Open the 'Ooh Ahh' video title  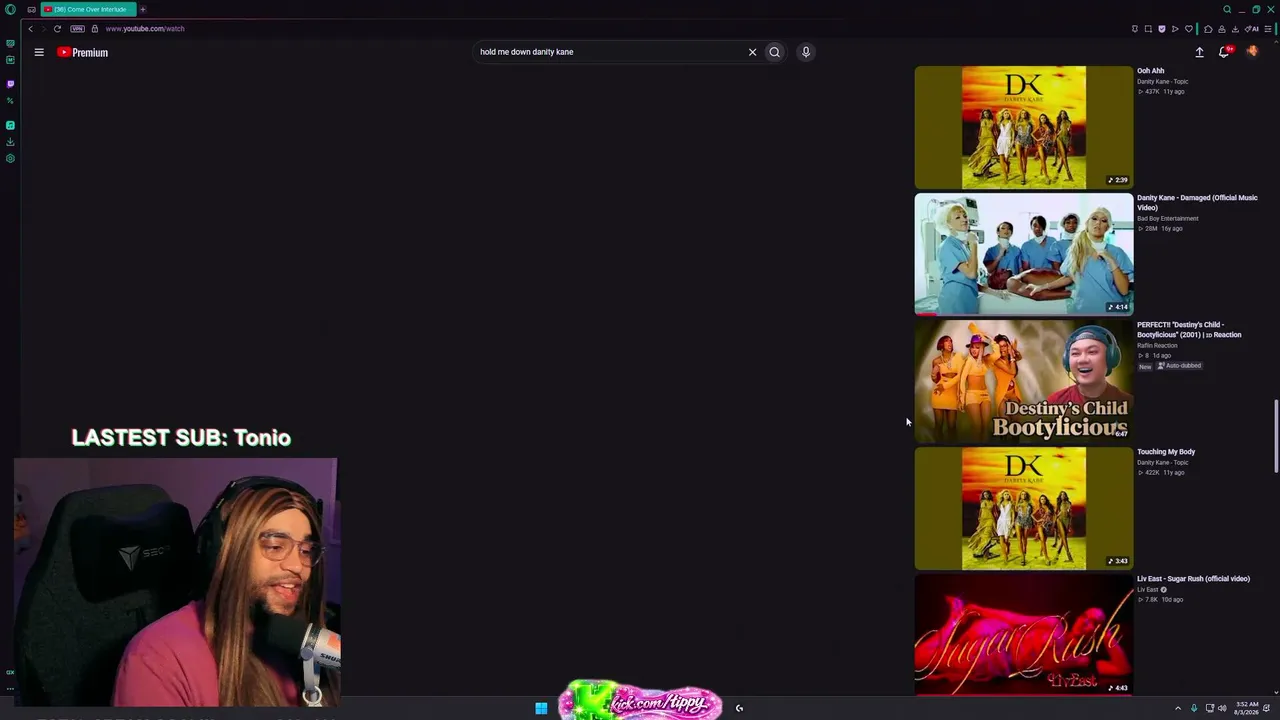point(1150,71)
